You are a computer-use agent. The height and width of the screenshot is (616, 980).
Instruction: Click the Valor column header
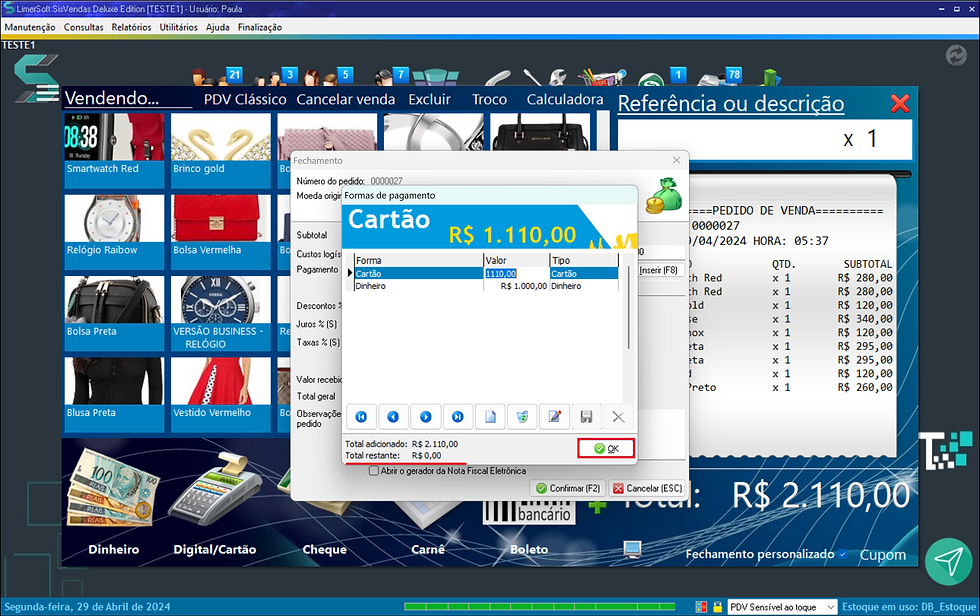[x=516, y=260]
